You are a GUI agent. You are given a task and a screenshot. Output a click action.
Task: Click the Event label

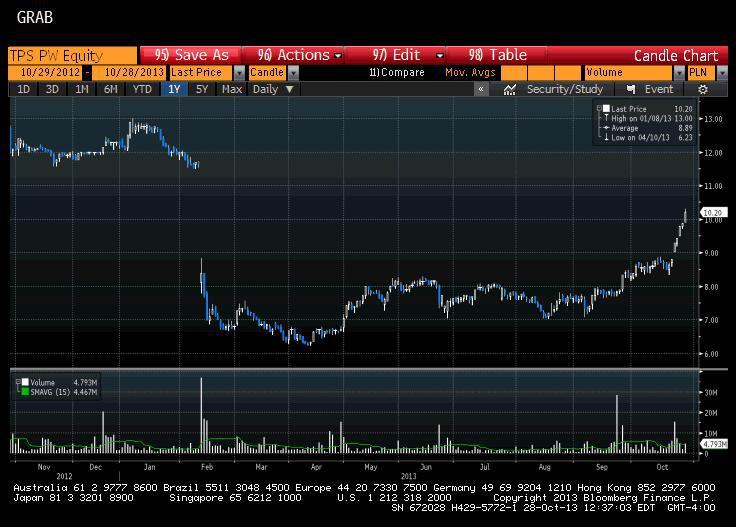(659, 89)
